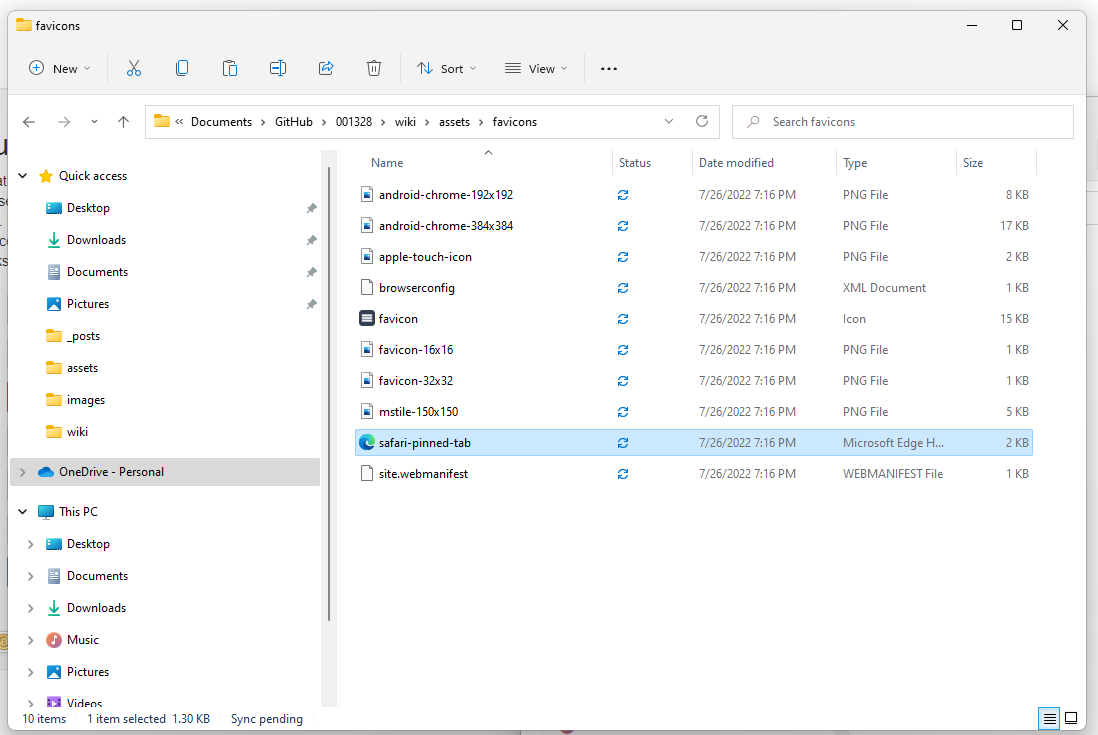The height and width of the screenshot is (735, 1098).
Task: Refresh the folder using the address bar icon
Action: point(702,121)
